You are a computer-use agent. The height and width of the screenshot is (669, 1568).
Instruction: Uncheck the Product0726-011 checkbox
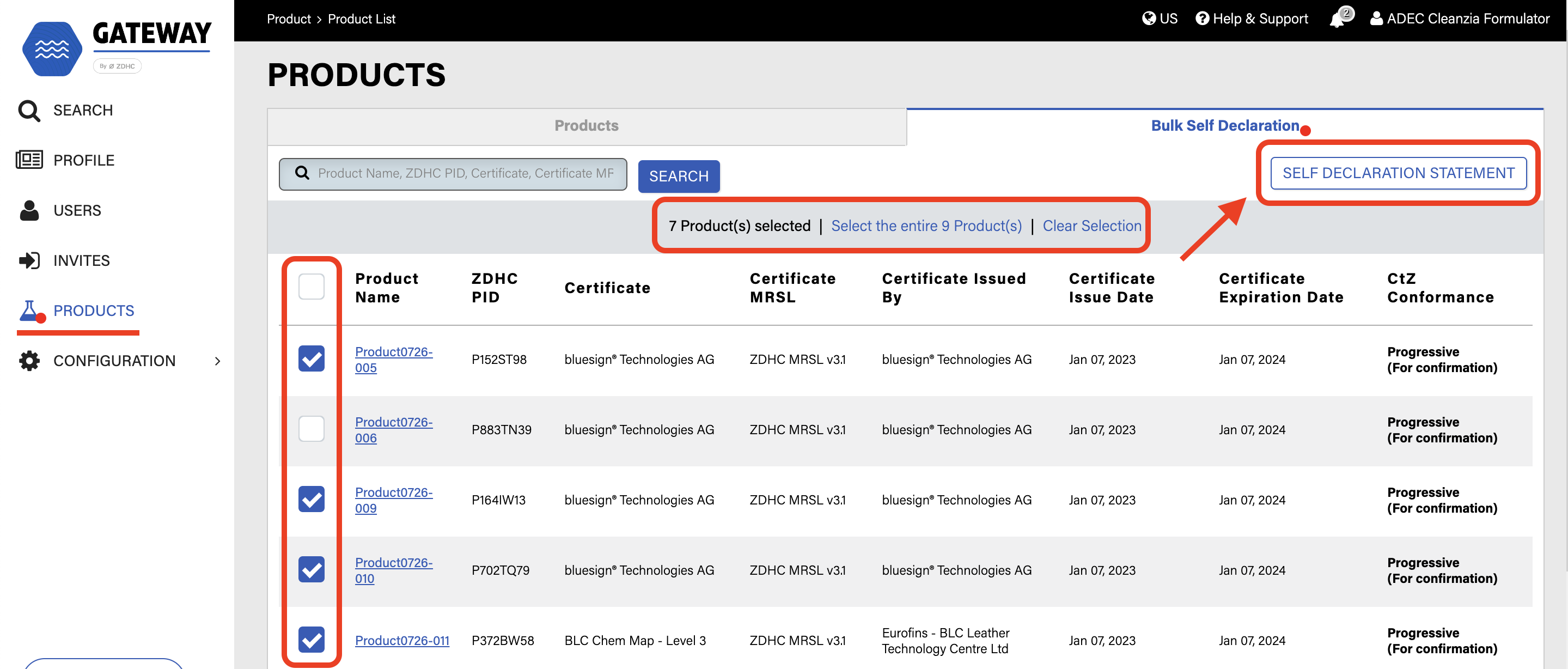311,639
